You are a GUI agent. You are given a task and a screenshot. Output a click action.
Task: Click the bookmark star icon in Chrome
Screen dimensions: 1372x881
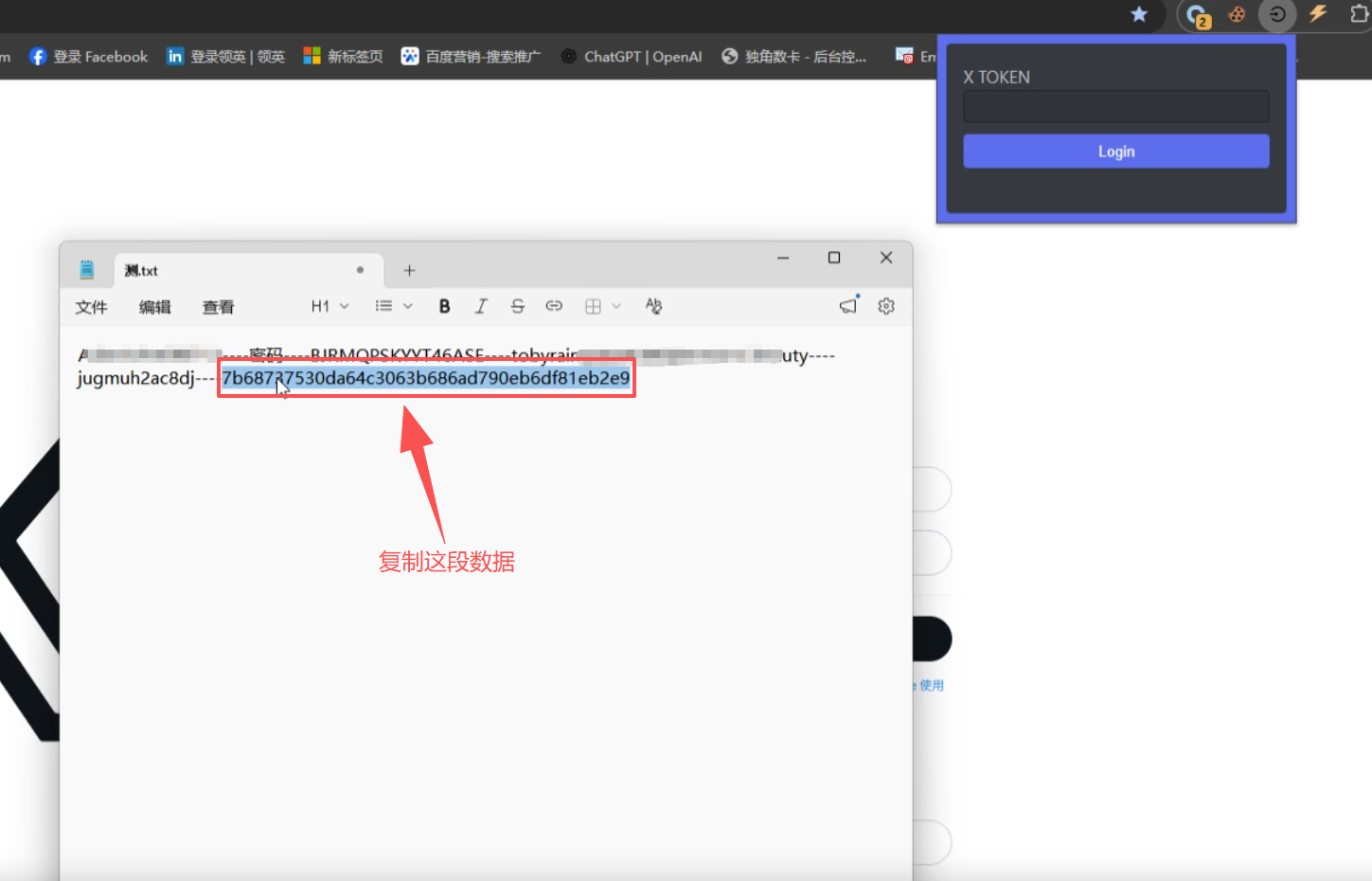point(1139,14)
